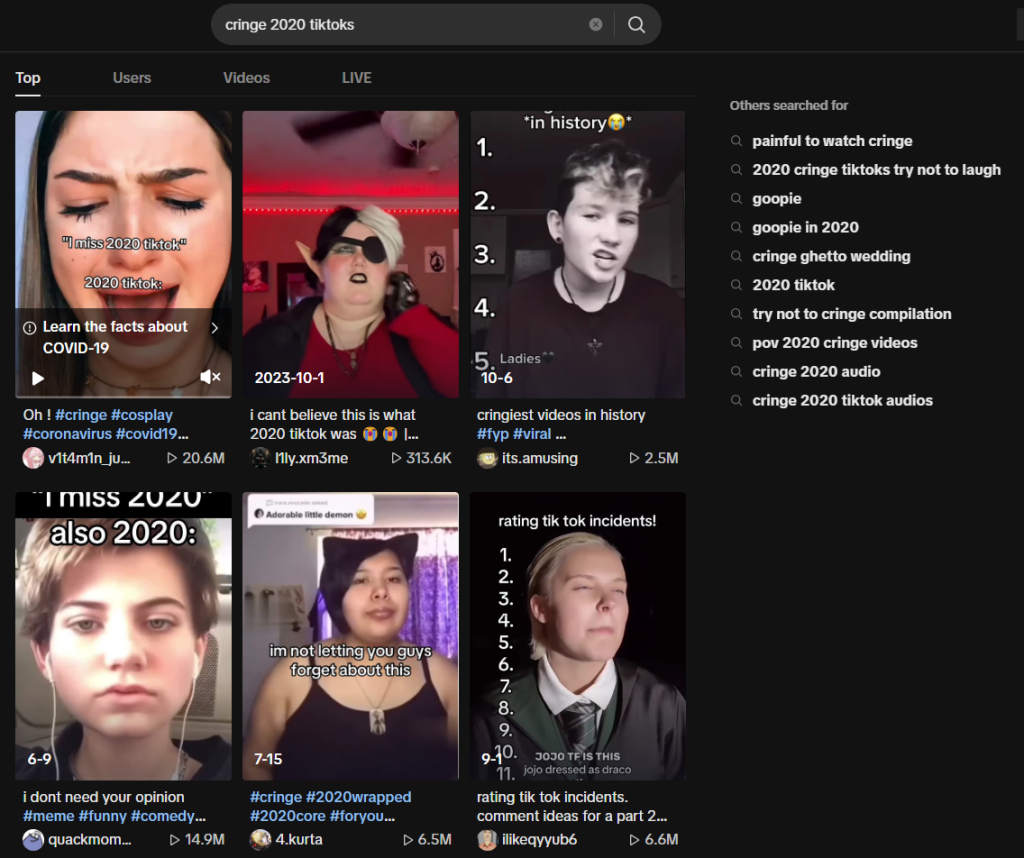Open the eyepatch cosplay video thumbnail
Image resolution: width=1024 pixels, height=858 pixels.
click(x=350, y=254)
